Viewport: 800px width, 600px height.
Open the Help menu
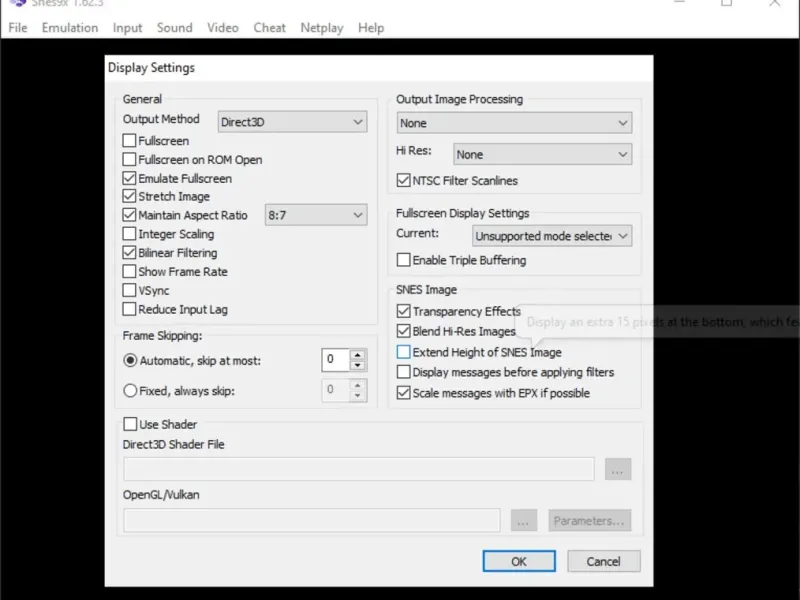371,28
